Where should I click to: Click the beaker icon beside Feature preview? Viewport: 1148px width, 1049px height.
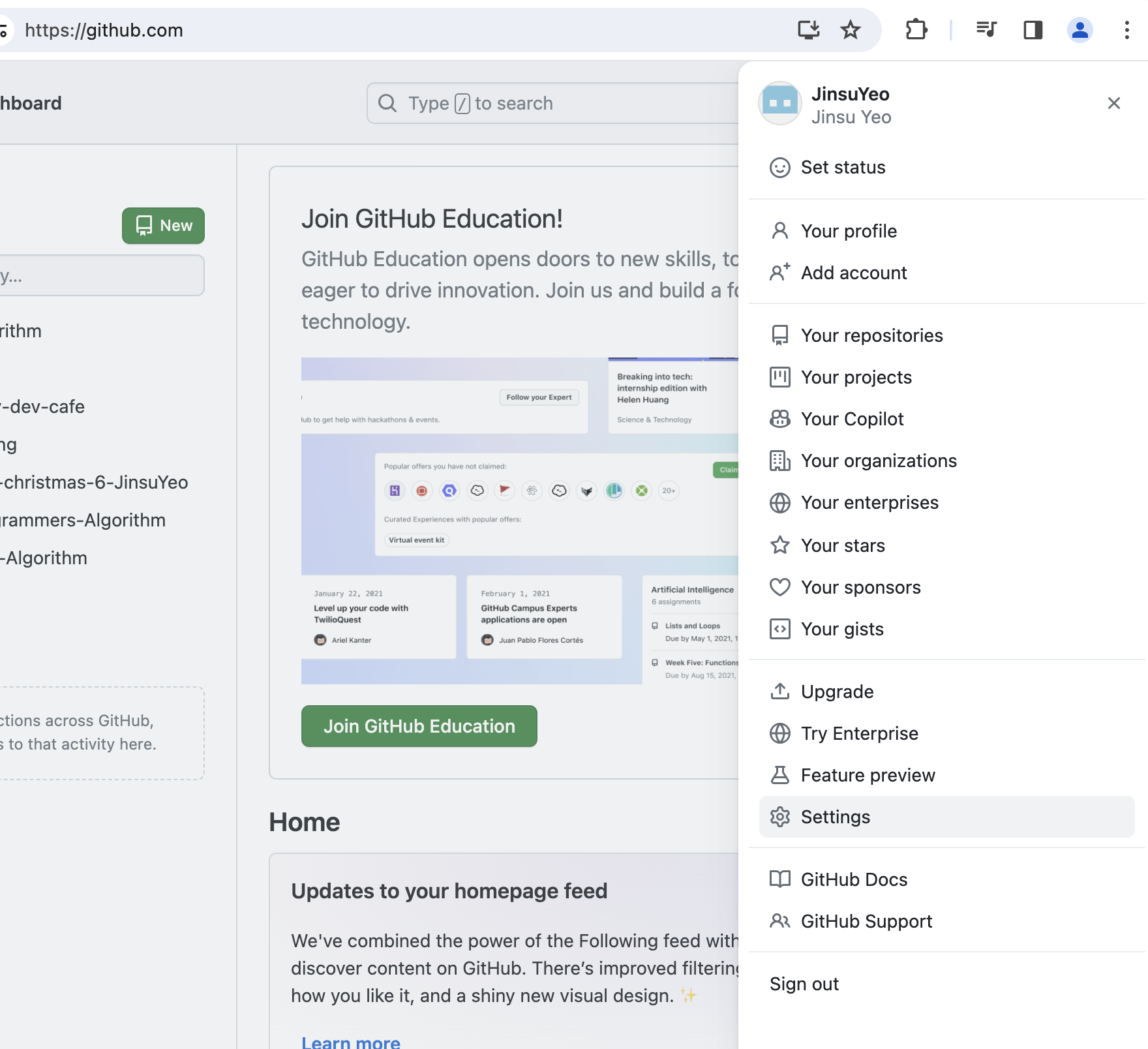780,775
